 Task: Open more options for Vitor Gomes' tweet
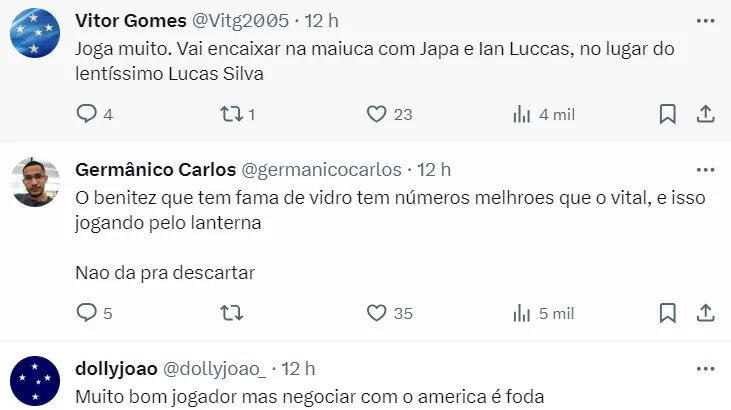tap(706, 21)
